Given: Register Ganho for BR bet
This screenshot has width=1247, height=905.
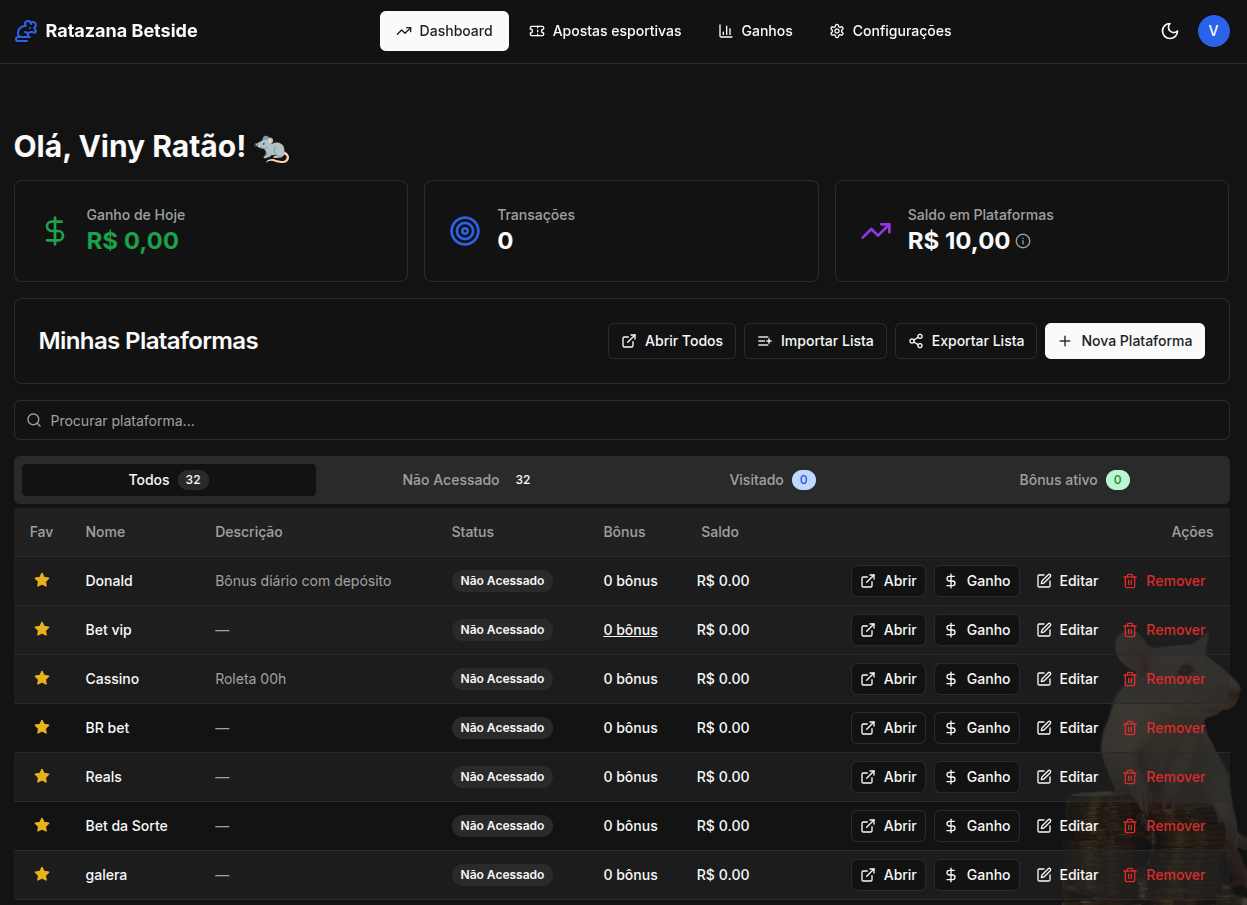Looking at the screenshot, I should coord(976,728).
